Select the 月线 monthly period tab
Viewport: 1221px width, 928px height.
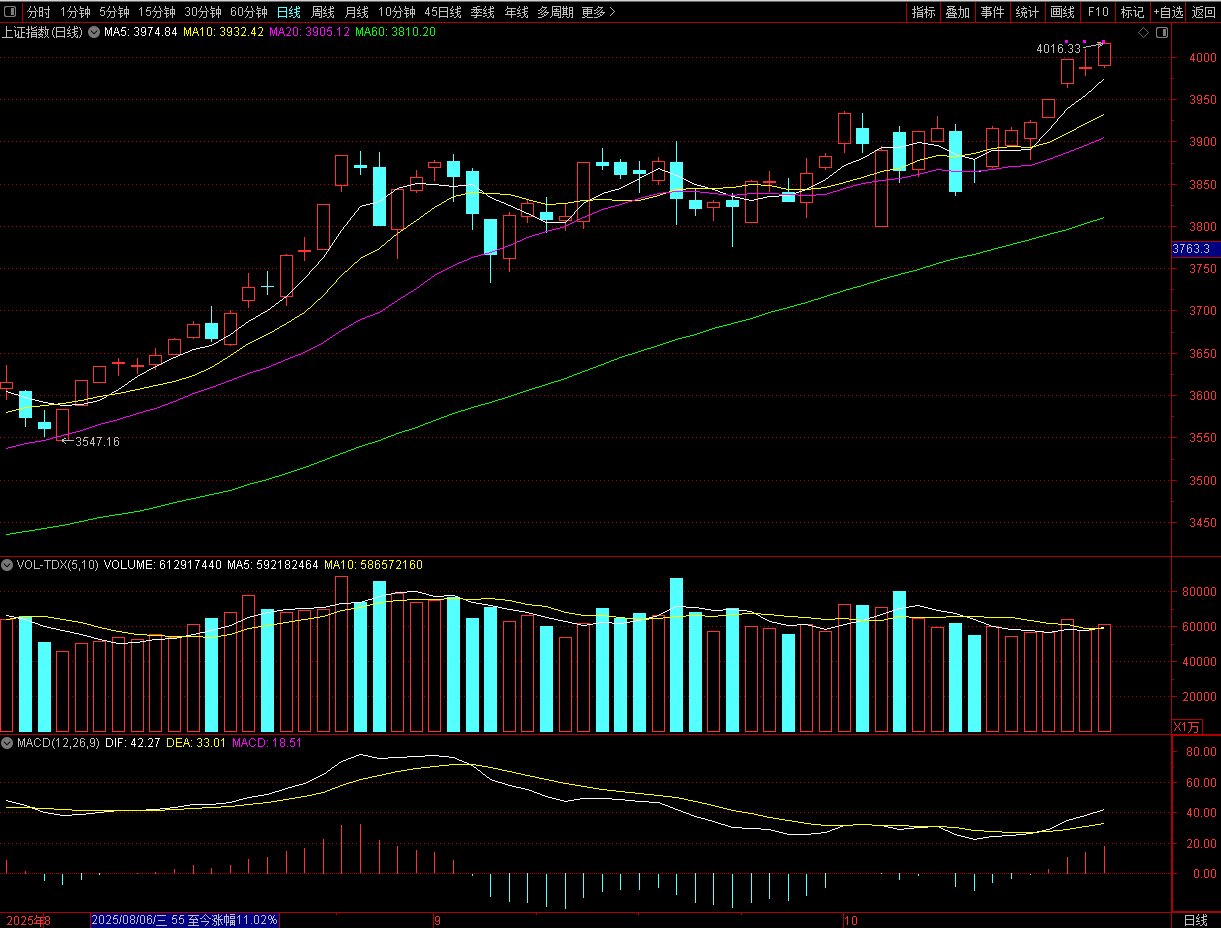point(355,12)
